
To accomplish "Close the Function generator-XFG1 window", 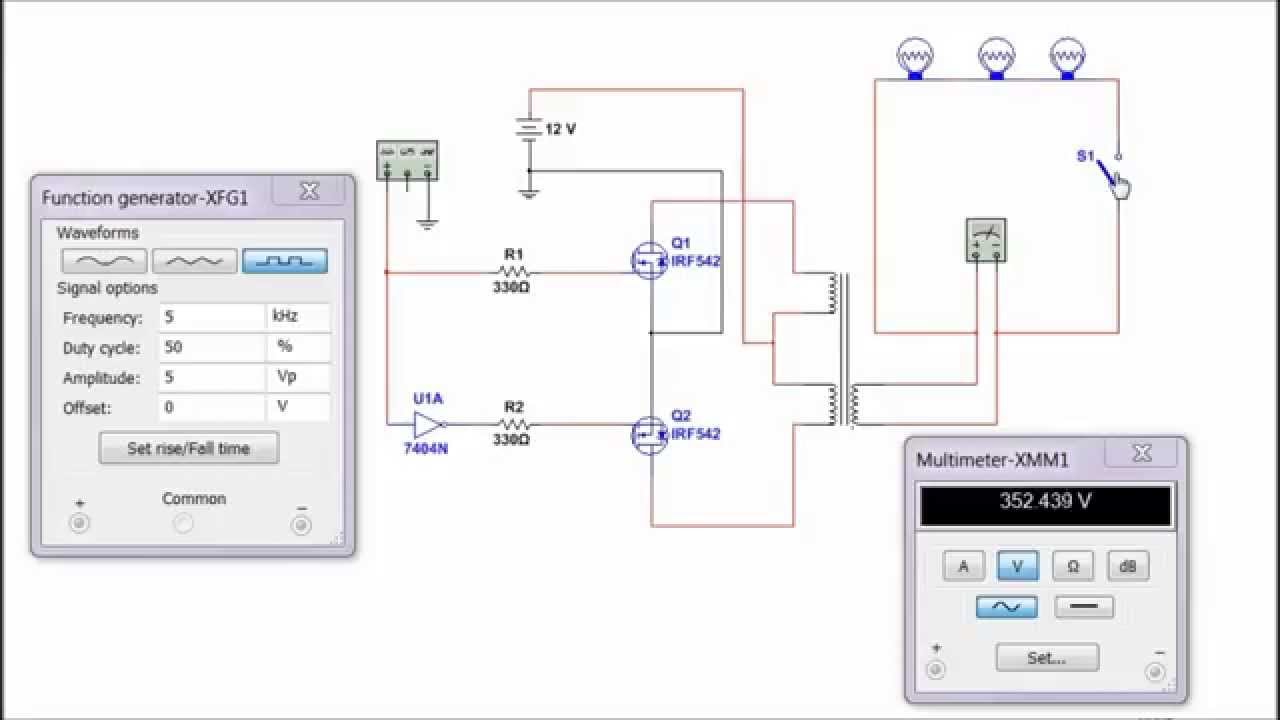I will click(309, 191).
